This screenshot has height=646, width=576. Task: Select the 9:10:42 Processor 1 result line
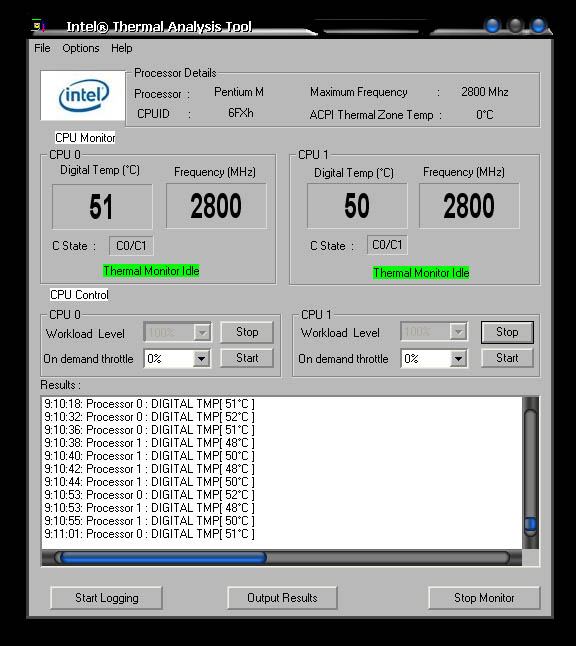(x=150, y=469)
